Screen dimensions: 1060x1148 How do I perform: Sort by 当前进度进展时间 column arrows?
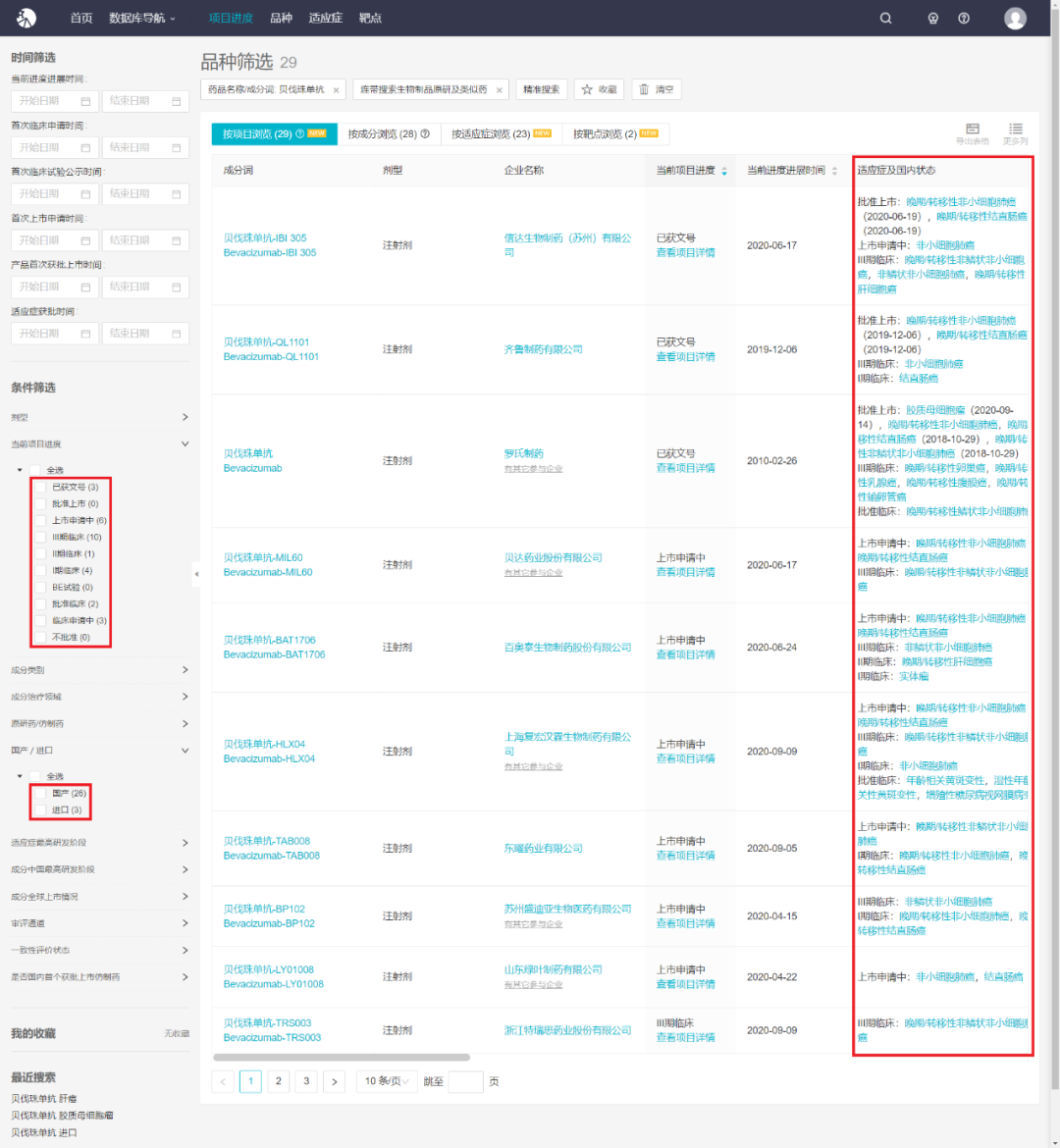click(835, 171)
